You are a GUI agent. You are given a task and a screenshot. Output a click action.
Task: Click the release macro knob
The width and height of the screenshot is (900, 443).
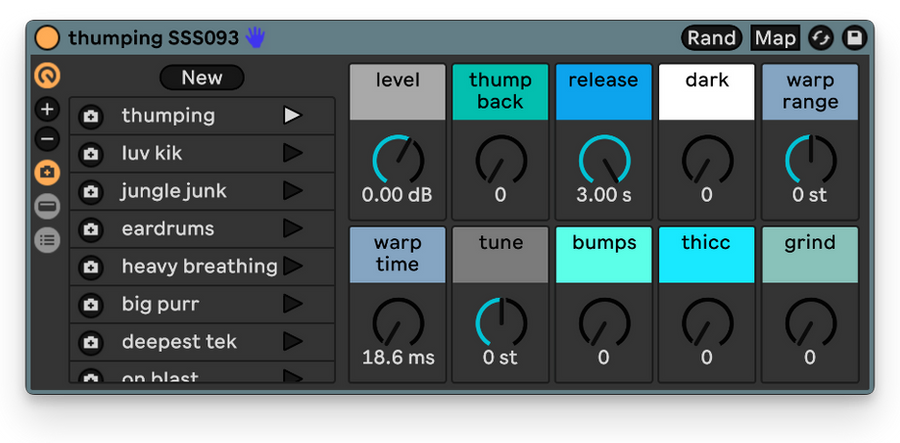coord(604,160)
